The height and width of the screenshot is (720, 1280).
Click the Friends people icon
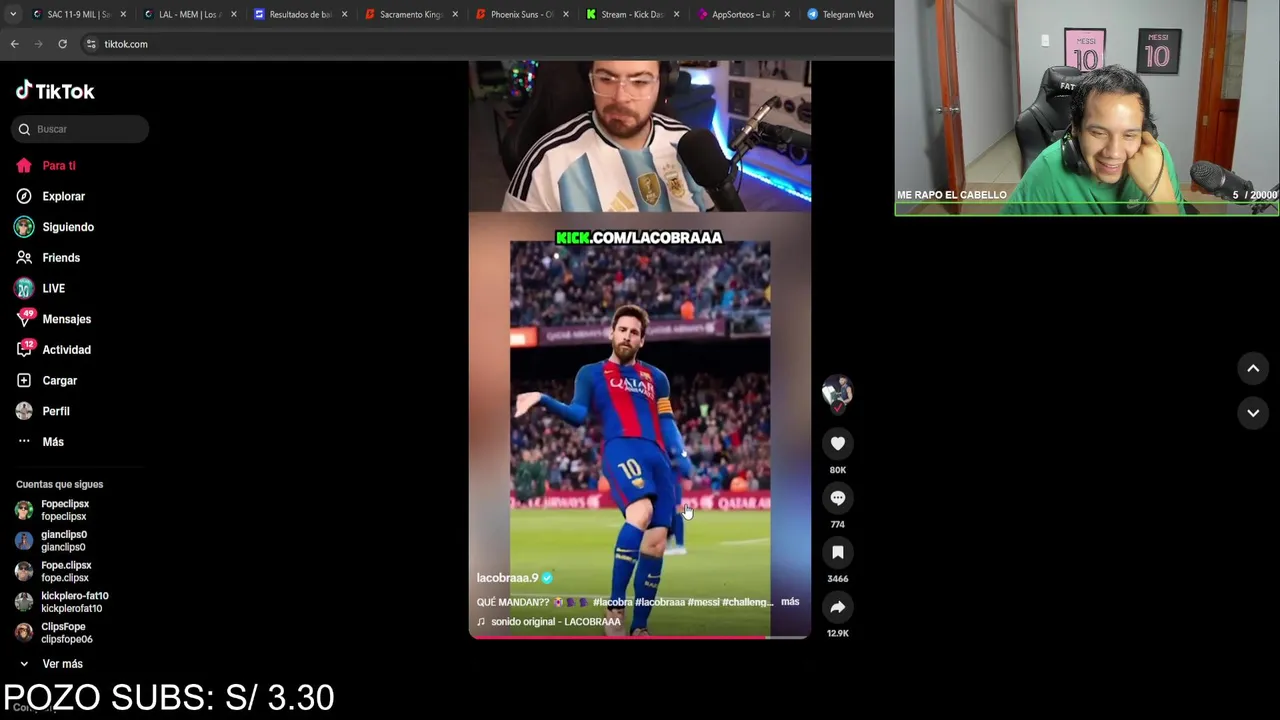(24, 258)
